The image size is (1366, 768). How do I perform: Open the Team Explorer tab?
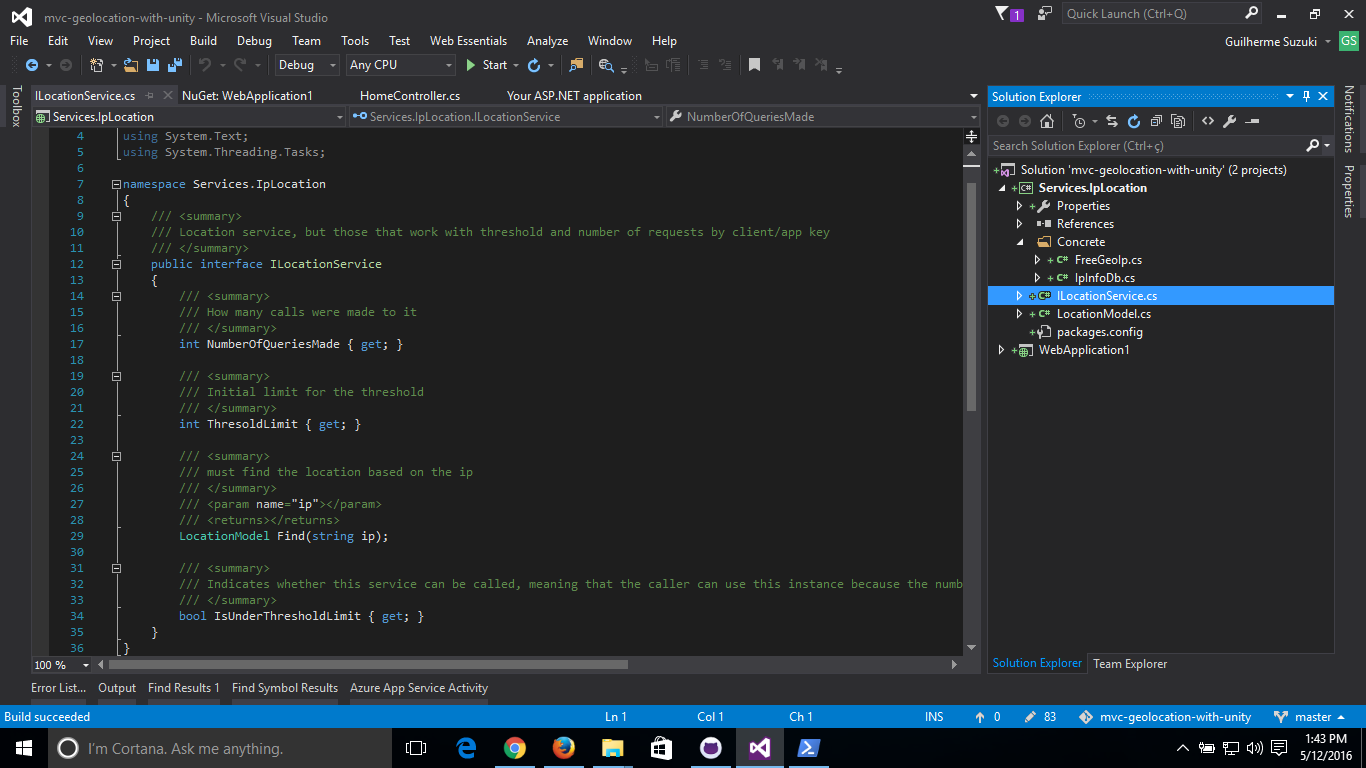point(1130,664)
